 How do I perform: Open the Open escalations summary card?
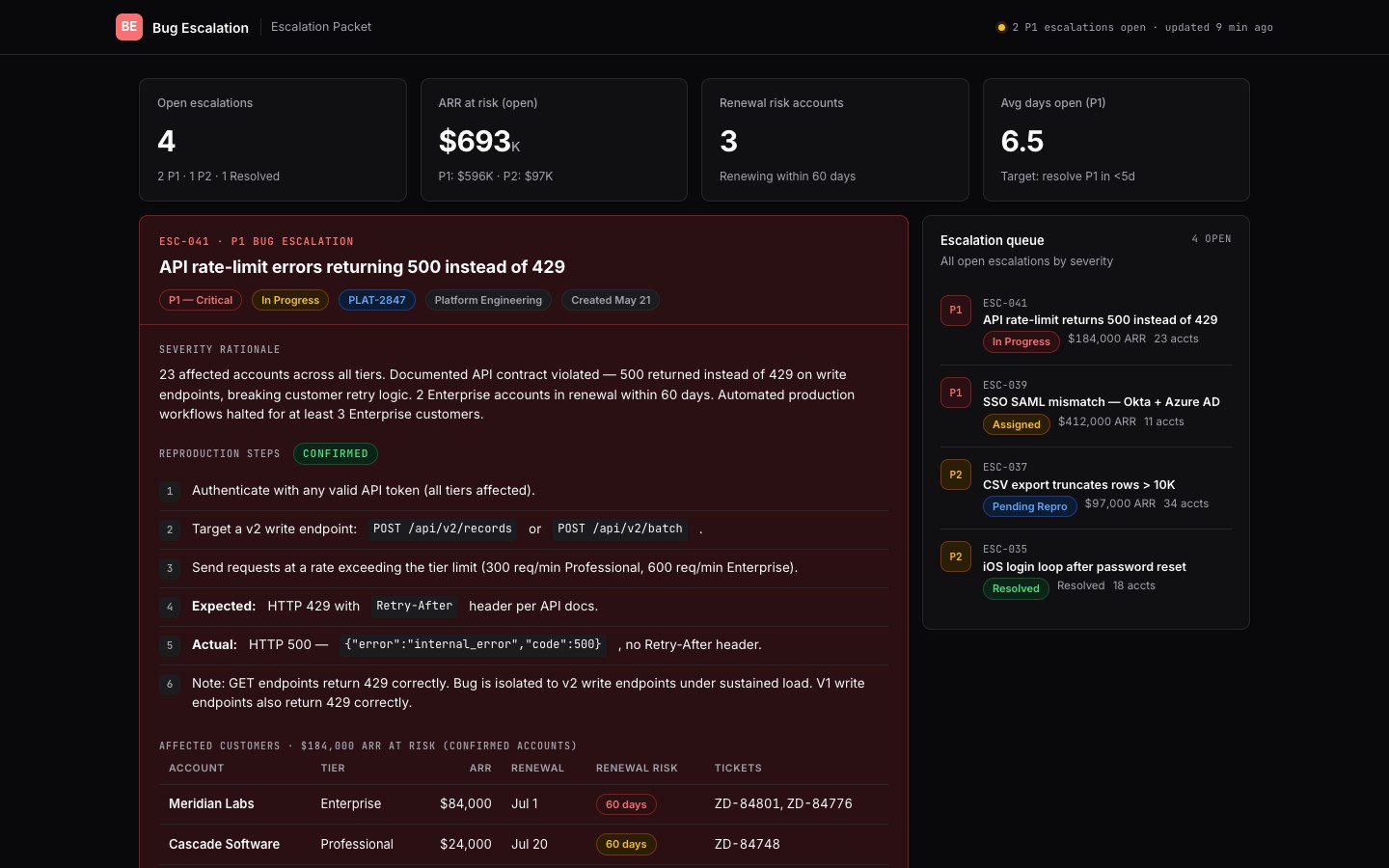point(273,140)
